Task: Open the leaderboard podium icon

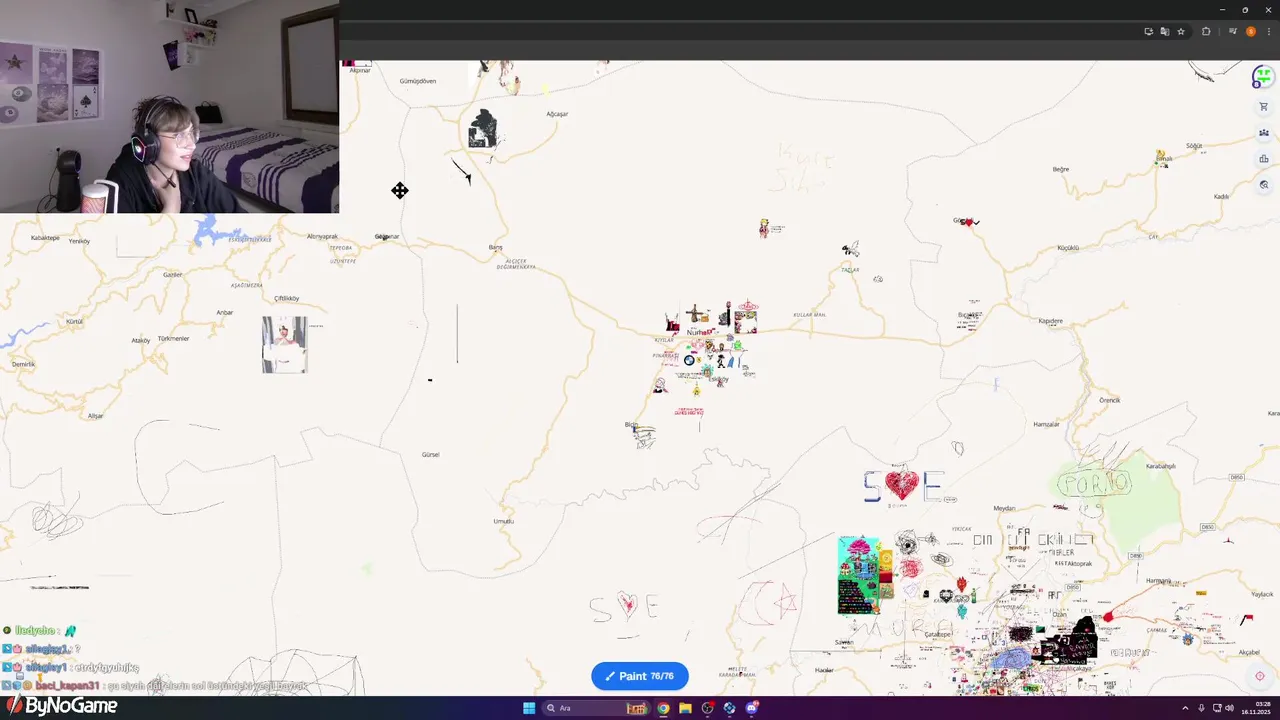Action: click(x=1264, y=159)
